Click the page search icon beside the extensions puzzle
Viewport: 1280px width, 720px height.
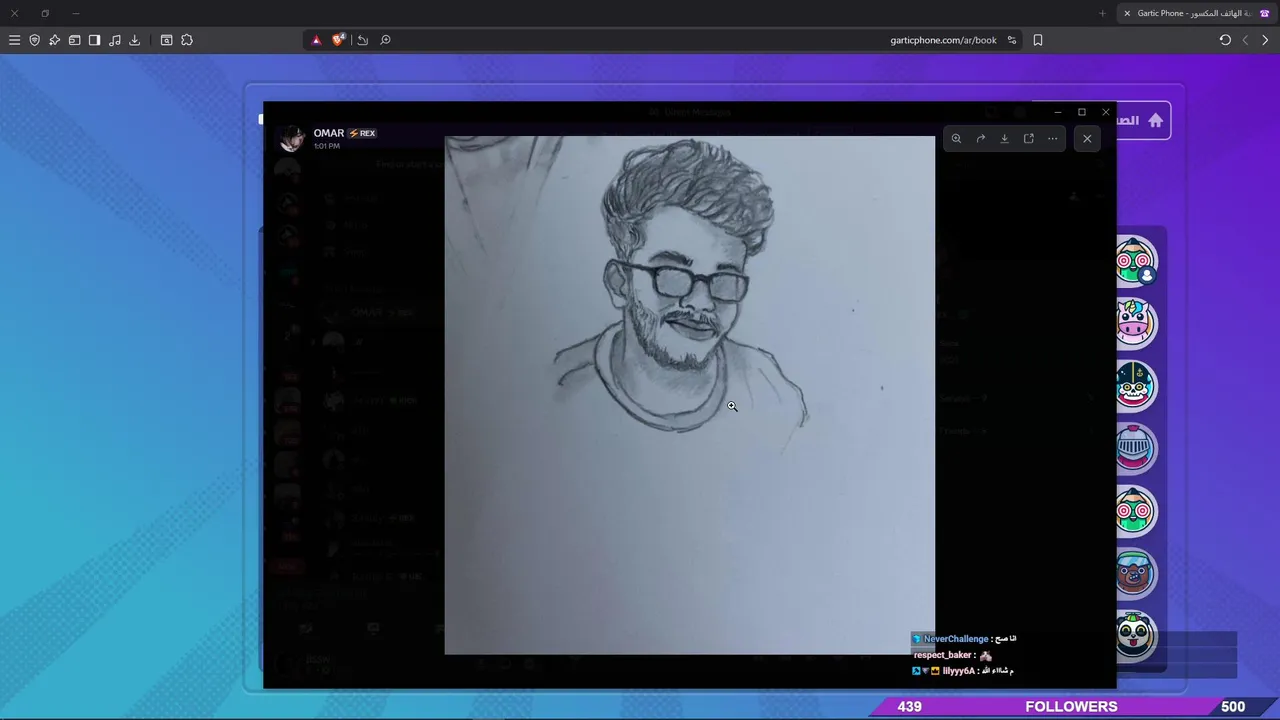(166, 40)
